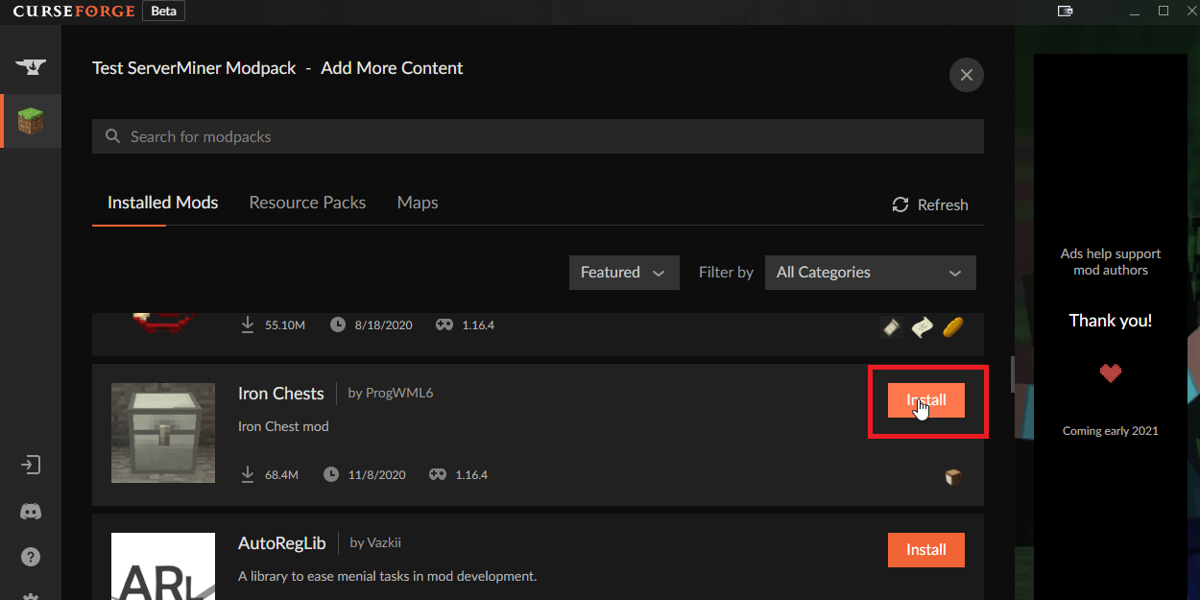The width and height of the screenshot is (1200, 600).
Task: Click "Test ServerMiner Modpack" title text
Action: 194,68
